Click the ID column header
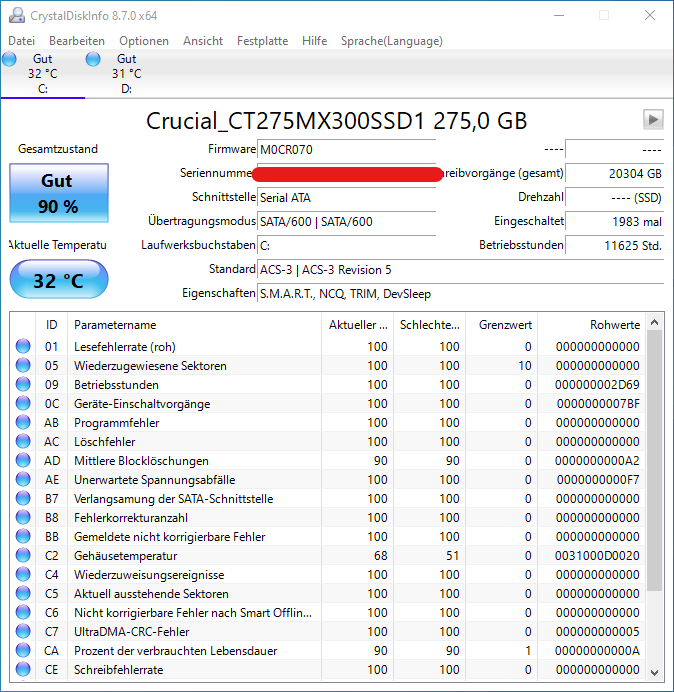This screenshot has height=692, width=674. click(x=52, y=325)
